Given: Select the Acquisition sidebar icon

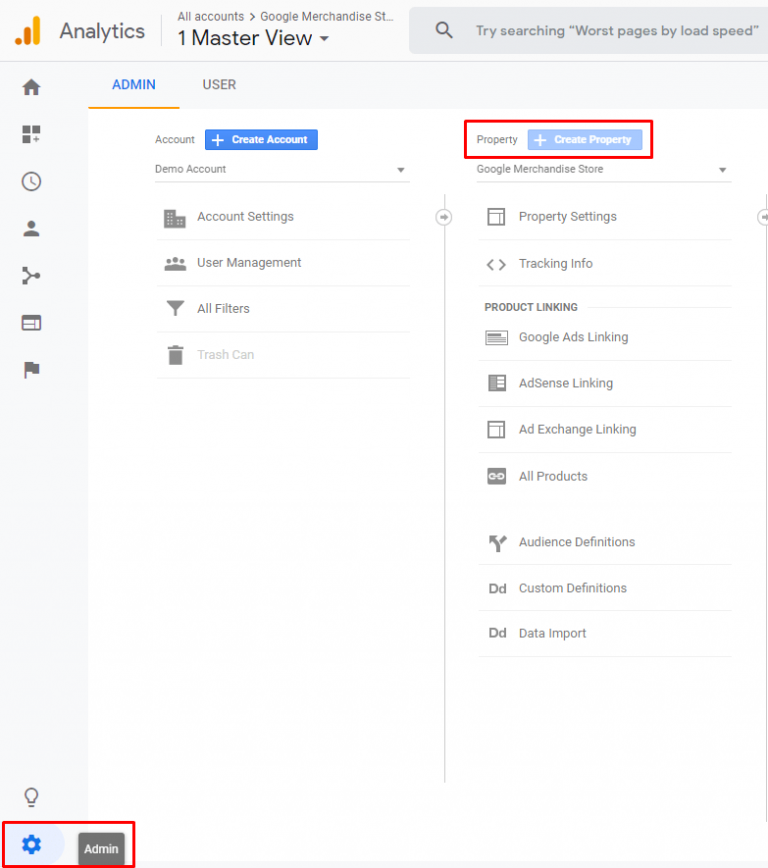Looking at the screenshot, I should coord(31,275).
